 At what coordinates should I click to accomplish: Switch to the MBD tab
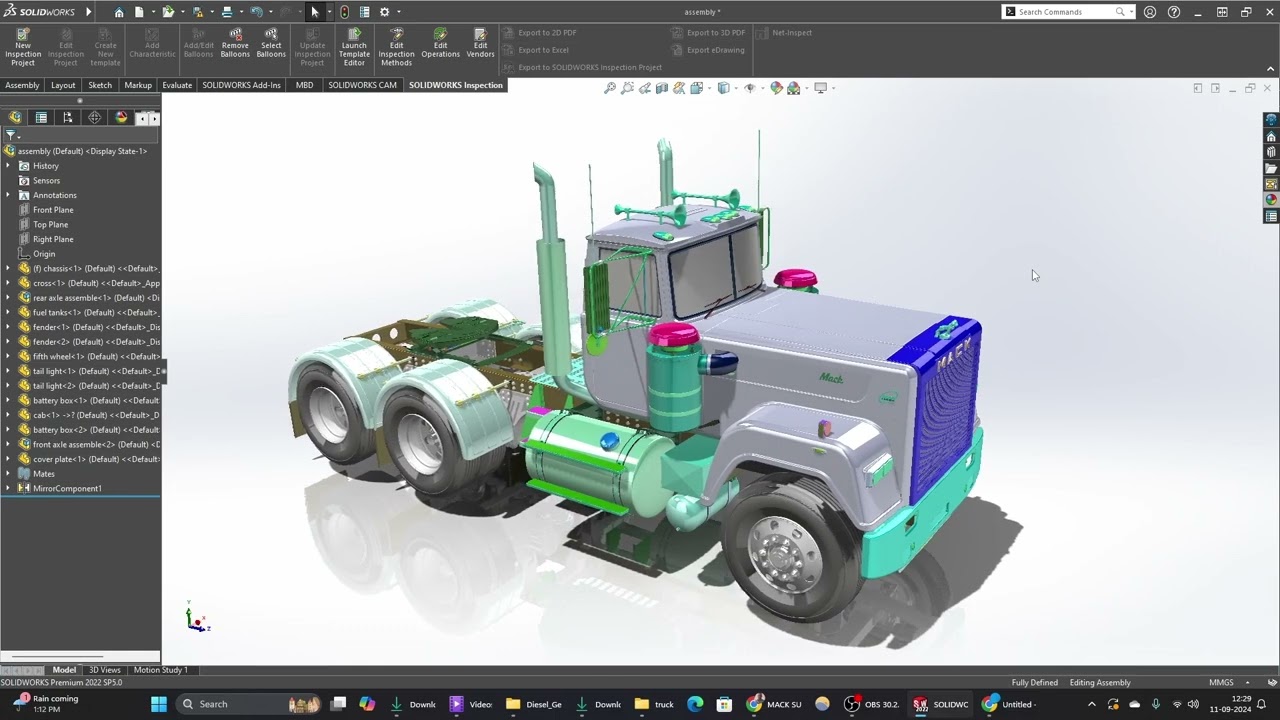tap(304, 85)
